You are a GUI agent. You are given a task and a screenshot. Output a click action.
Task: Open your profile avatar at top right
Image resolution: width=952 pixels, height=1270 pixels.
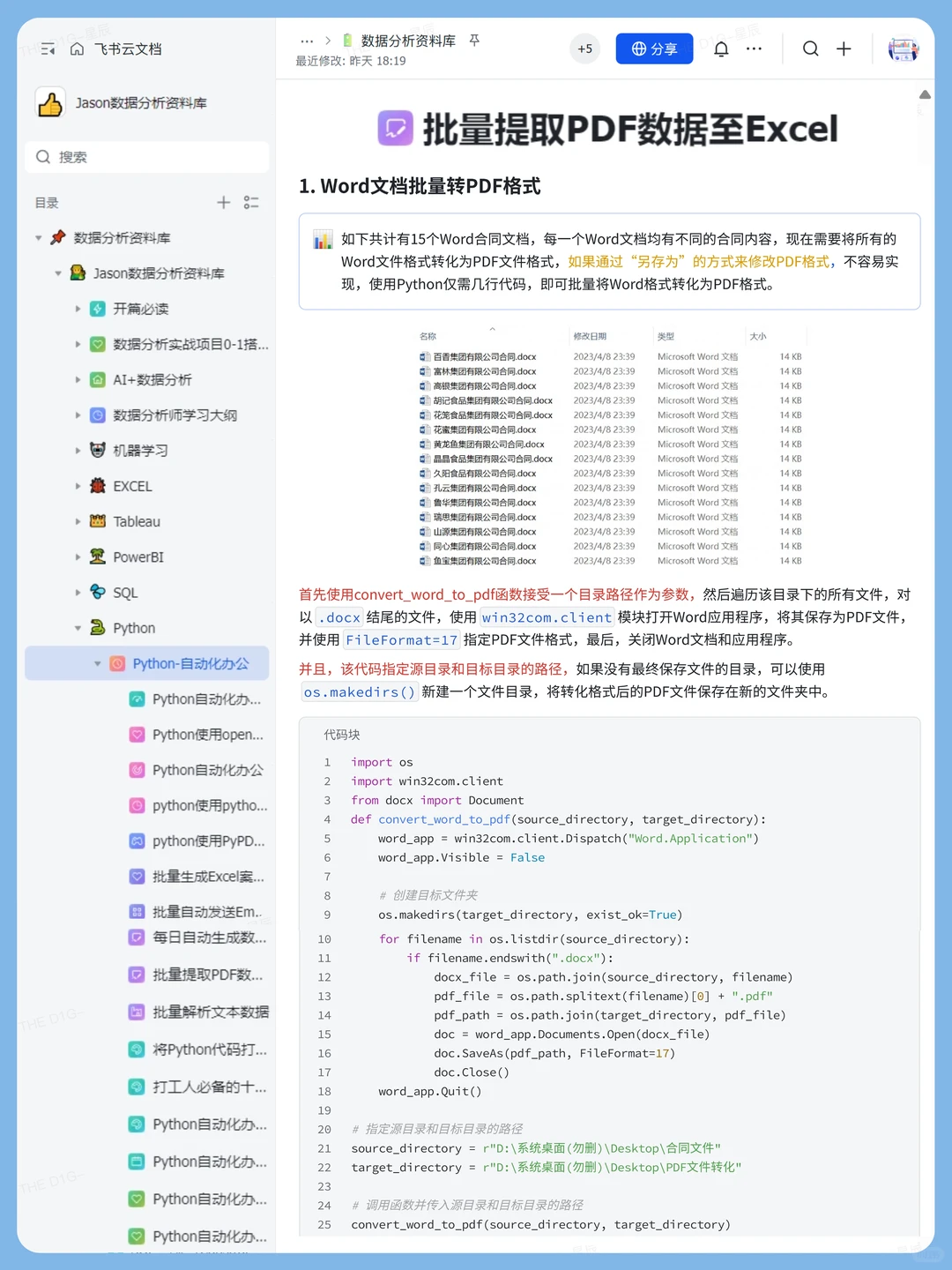click(903, 49)
